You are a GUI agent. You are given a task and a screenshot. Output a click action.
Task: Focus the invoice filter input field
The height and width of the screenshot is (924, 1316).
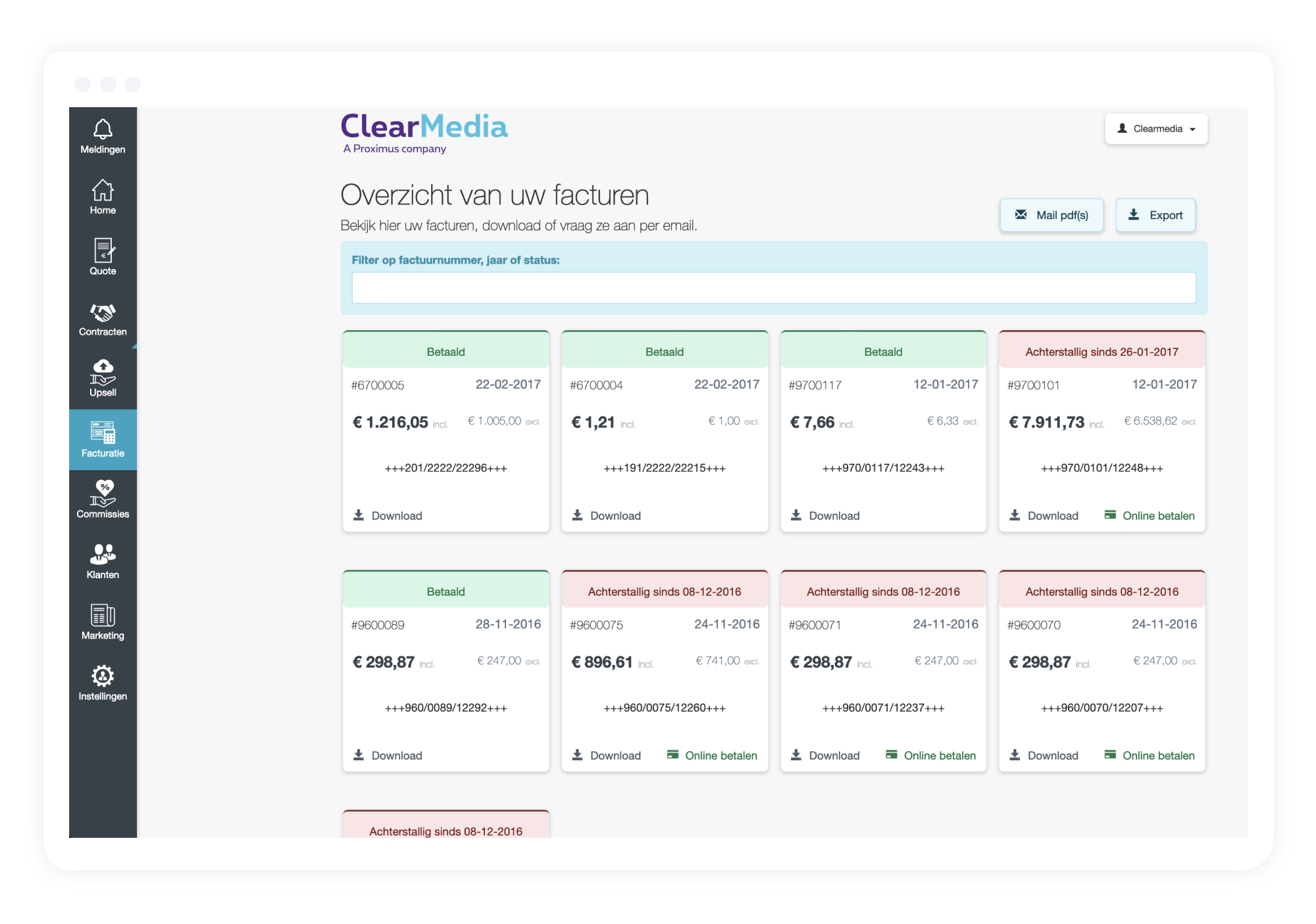point(774,288)
